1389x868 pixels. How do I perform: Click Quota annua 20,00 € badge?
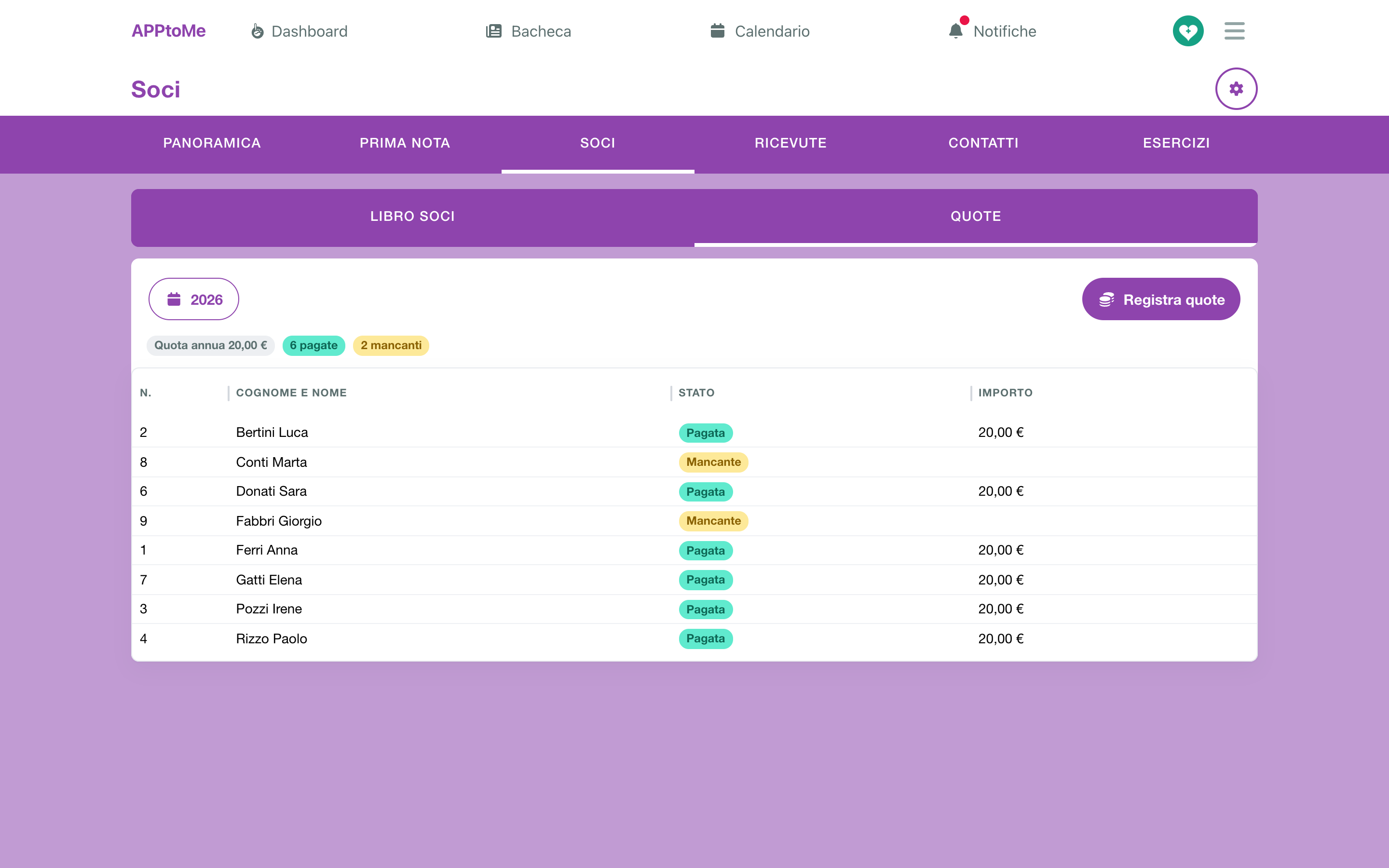(211, 346)
